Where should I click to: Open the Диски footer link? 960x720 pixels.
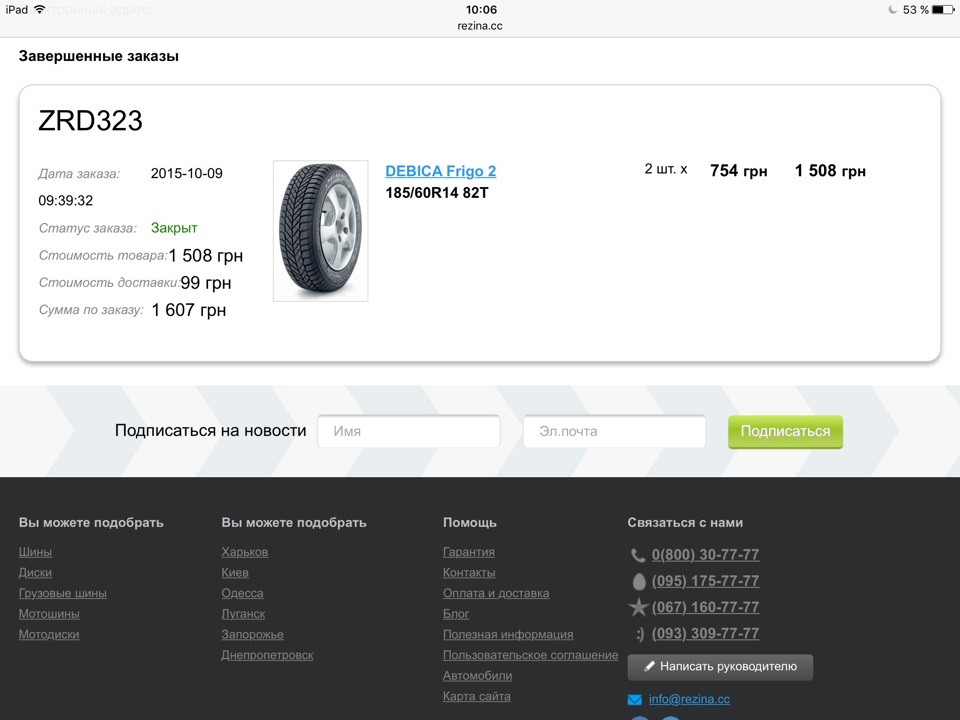[x=35, y=572]
